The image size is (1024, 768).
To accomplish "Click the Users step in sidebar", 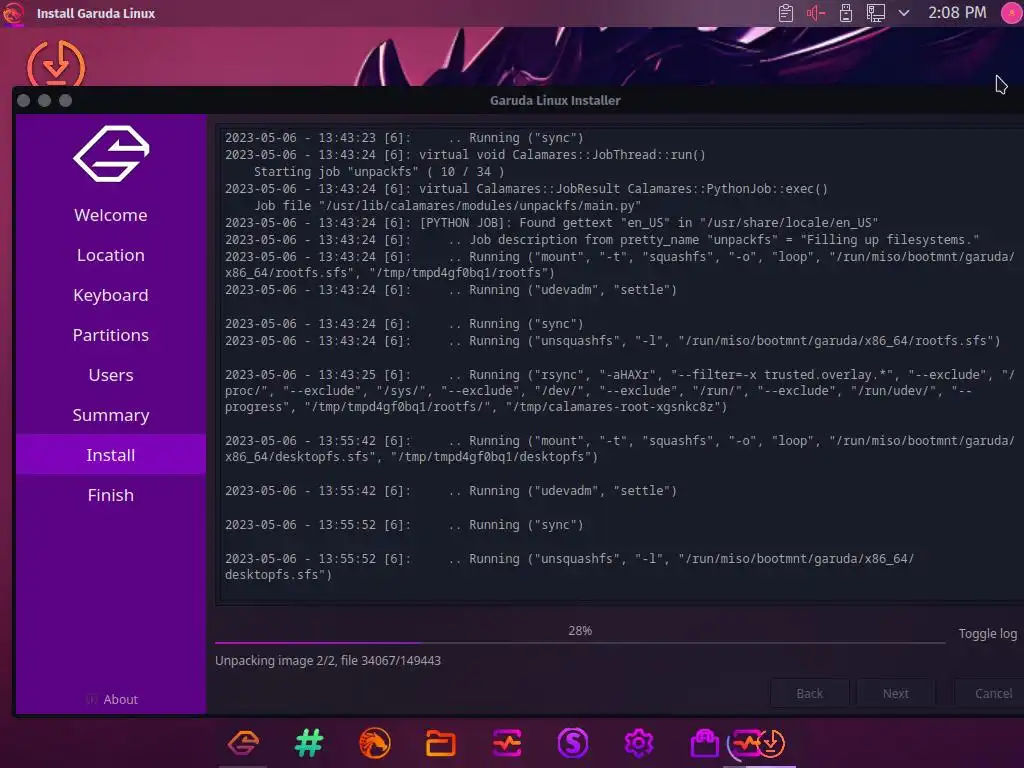I will click(x=111, y=375).
